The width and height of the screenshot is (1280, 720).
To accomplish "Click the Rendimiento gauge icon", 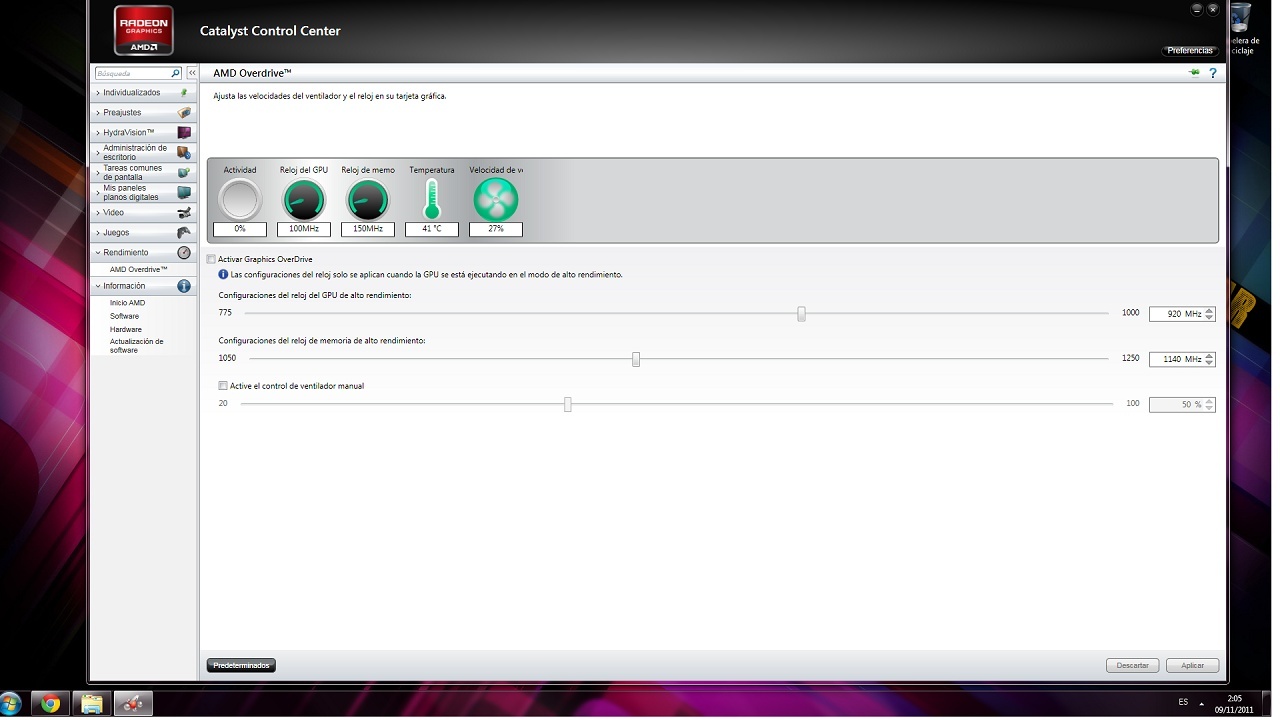I will [x=184, y=253].
